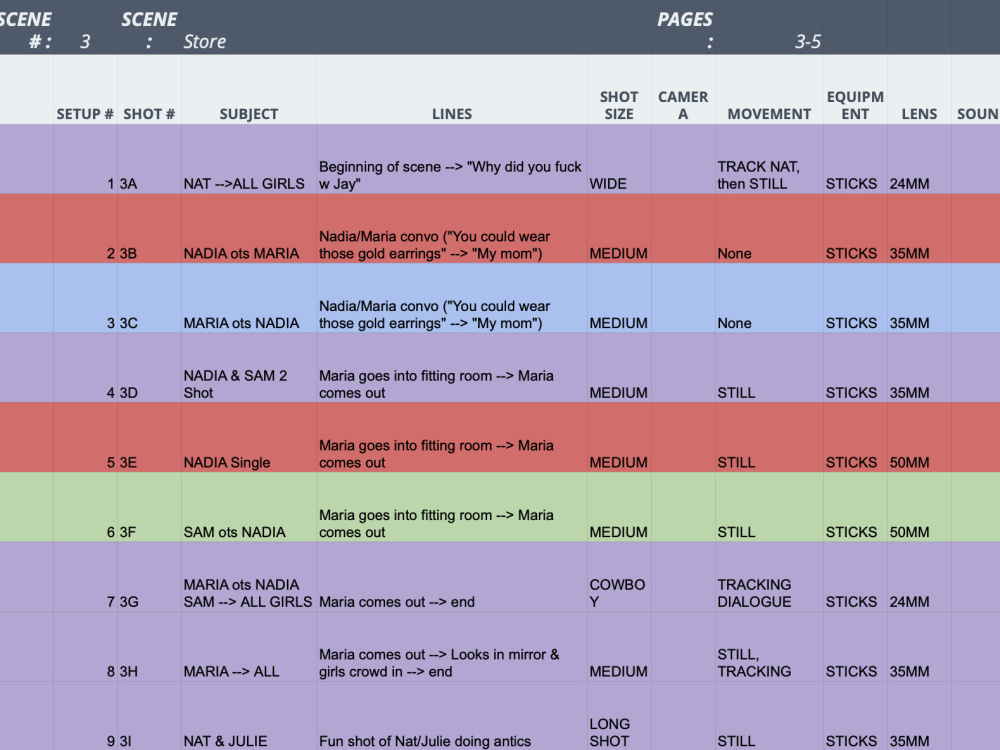This screenshot has height=750, width=1000.
Task: Select shot cell 3B
Action: coord(149,228)
